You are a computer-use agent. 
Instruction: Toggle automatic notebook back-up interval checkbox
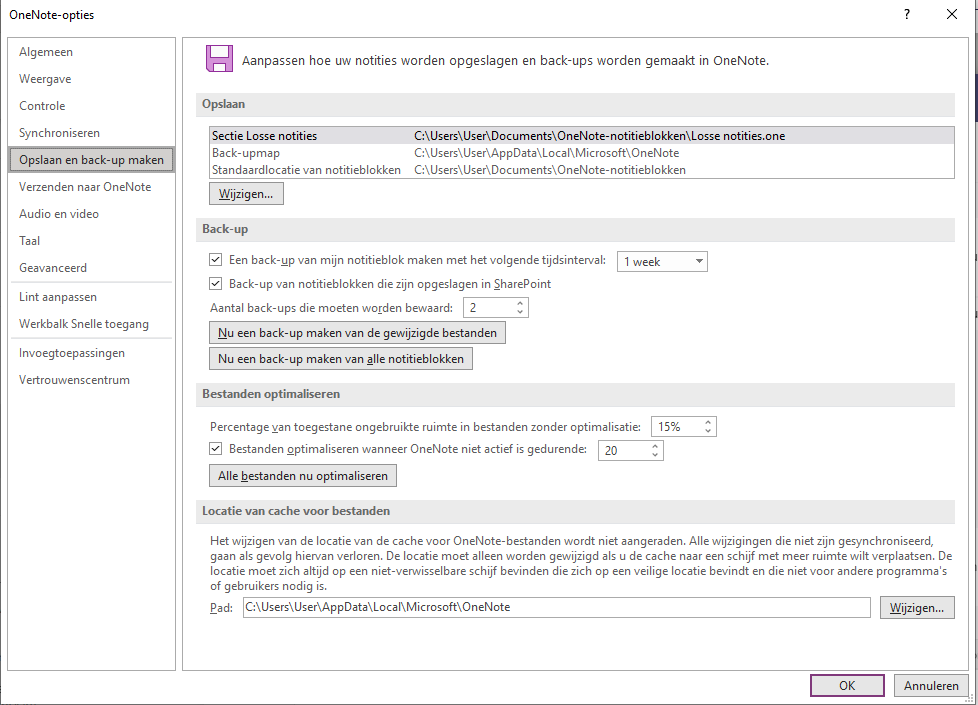[x=216, y=260]
